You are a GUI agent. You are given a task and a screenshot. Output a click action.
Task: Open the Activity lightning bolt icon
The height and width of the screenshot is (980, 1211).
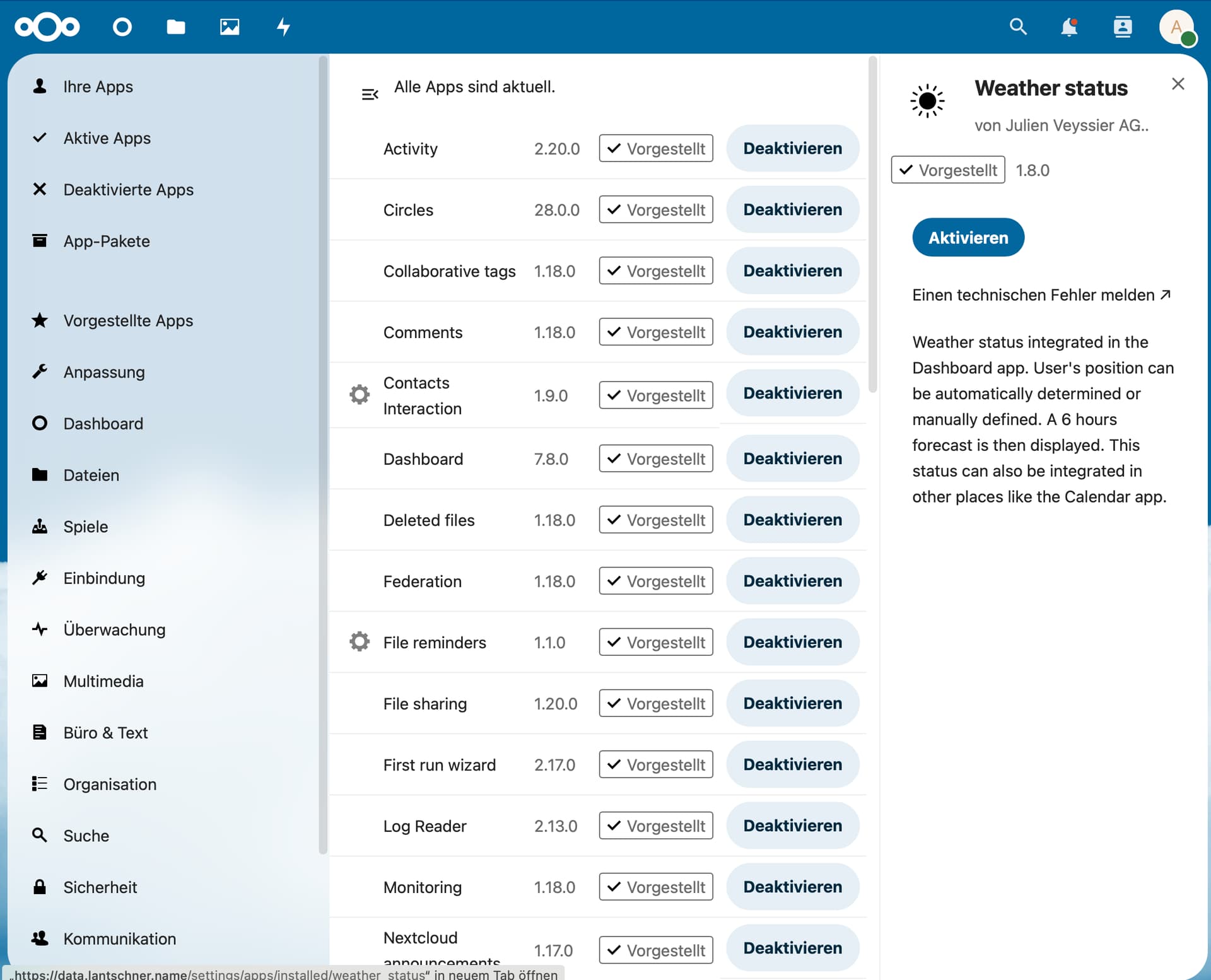284,26
